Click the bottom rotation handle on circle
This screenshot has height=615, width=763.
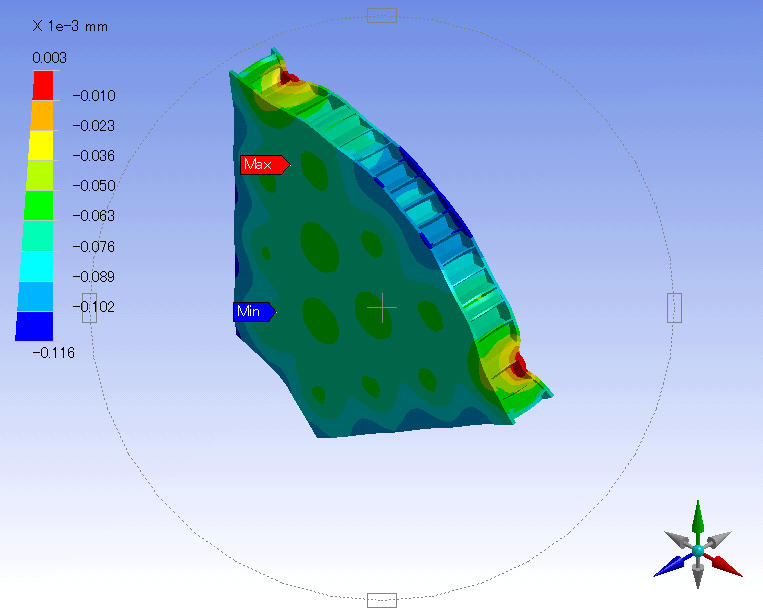tap(382, 600)
